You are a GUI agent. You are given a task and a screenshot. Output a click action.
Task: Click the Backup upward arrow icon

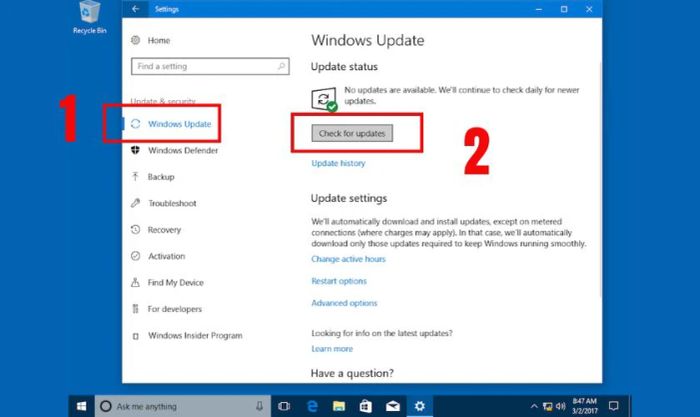point(135,176)
